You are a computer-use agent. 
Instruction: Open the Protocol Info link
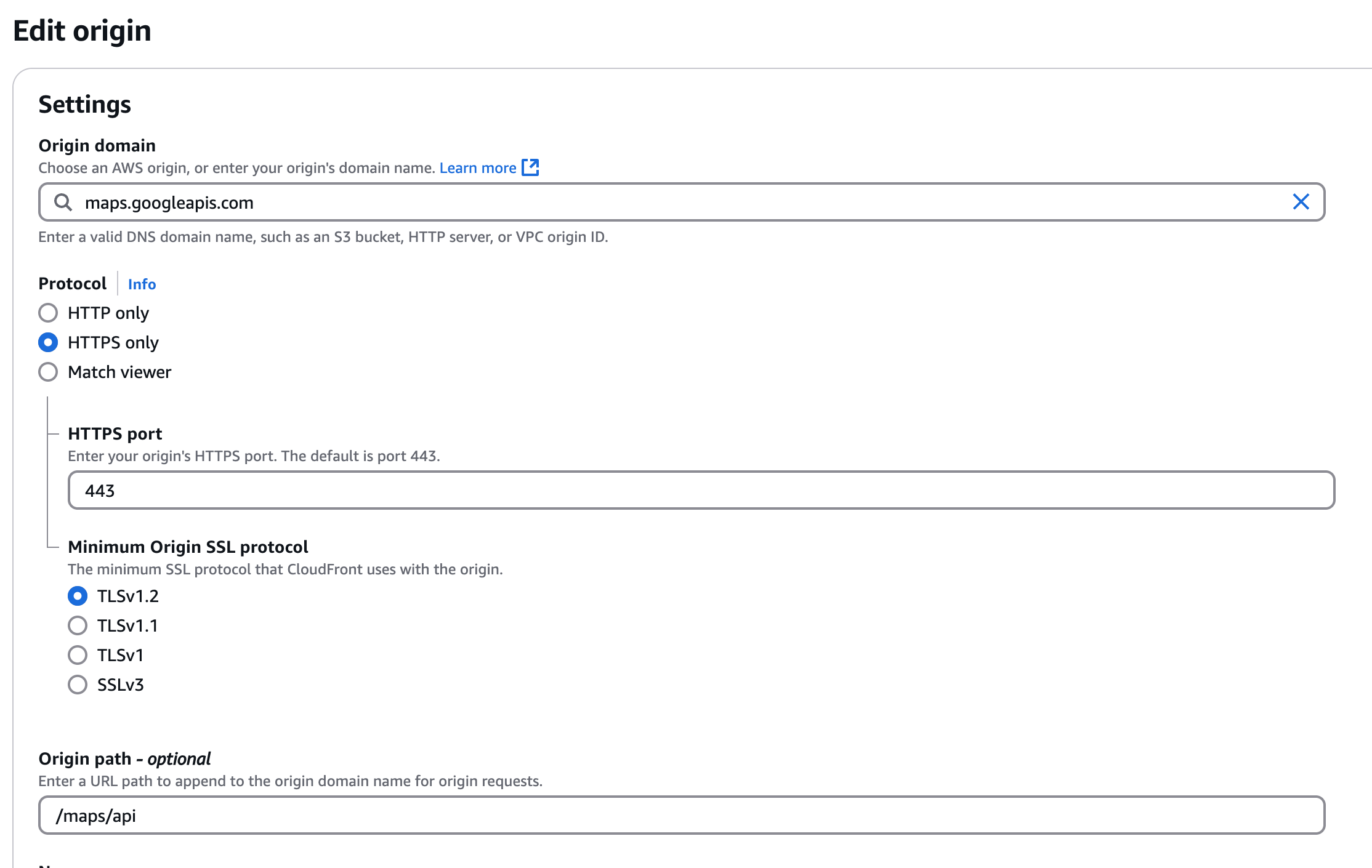pos(142,284)
